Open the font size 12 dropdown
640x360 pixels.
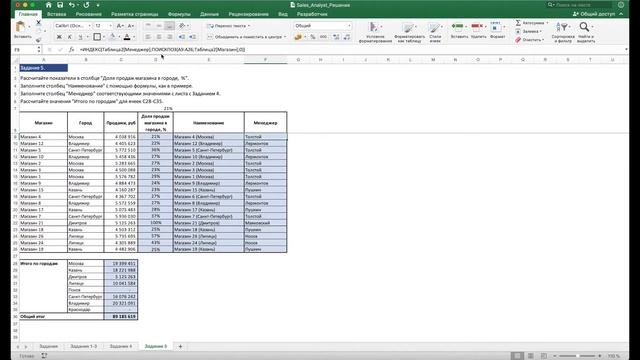(110, 26)
